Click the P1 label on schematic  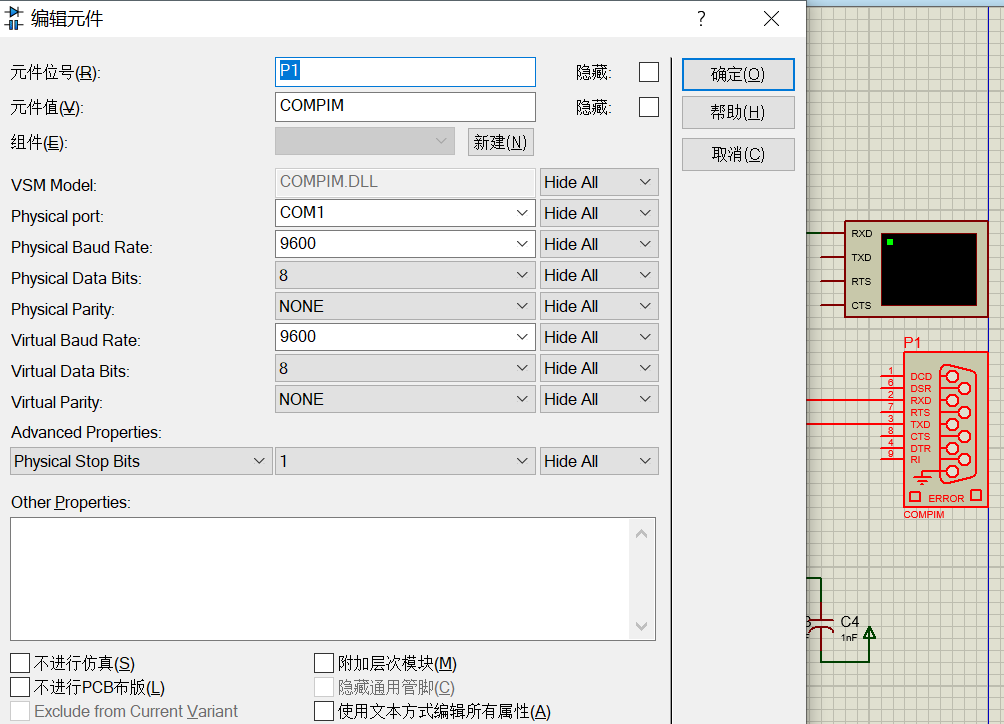(x=912, y=343)
